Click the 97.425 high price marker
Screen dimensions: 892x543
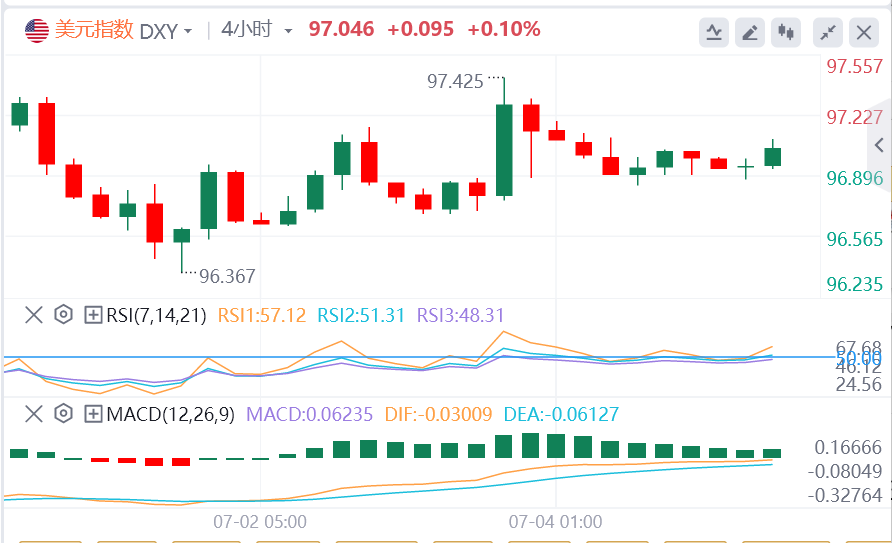tap(455, 81)
